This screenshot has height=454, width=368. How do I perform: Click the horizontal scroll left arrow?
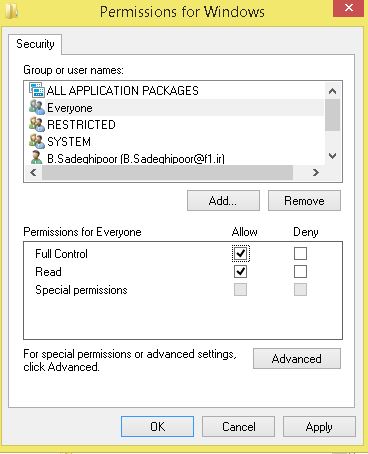coord(33,172)
